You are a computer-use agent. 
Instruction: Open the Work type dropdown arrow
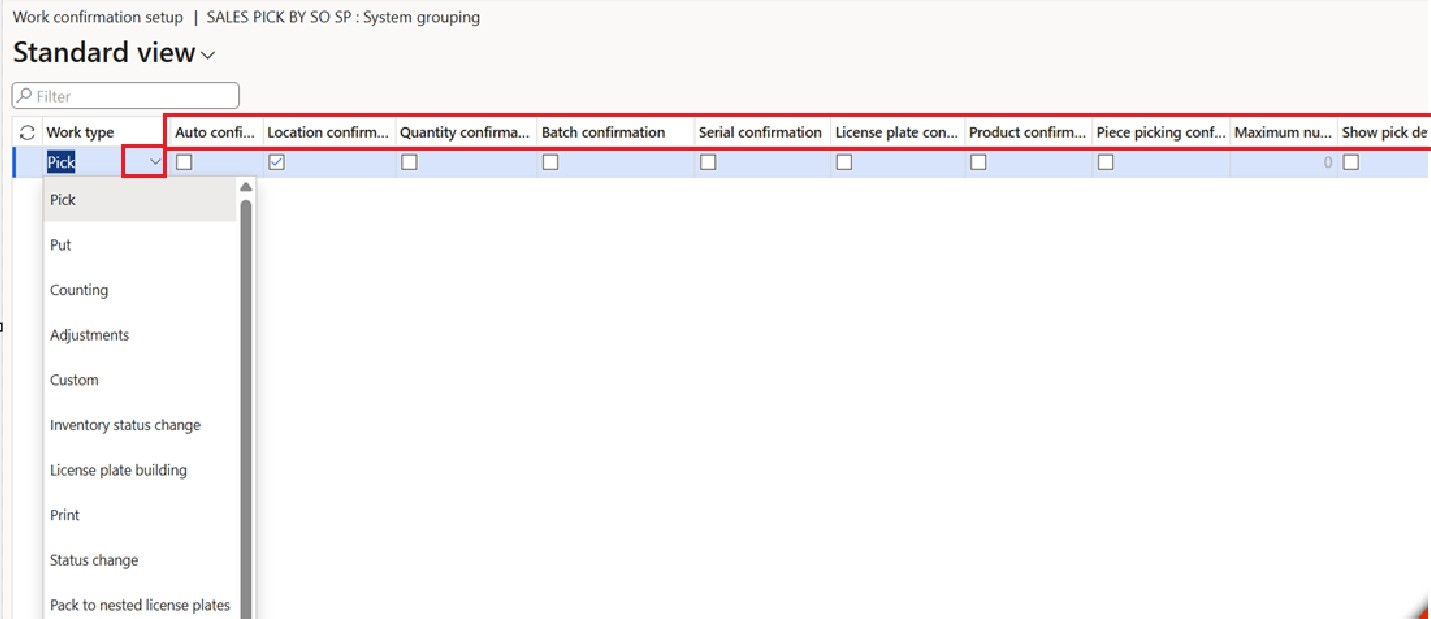coord(154,162)
